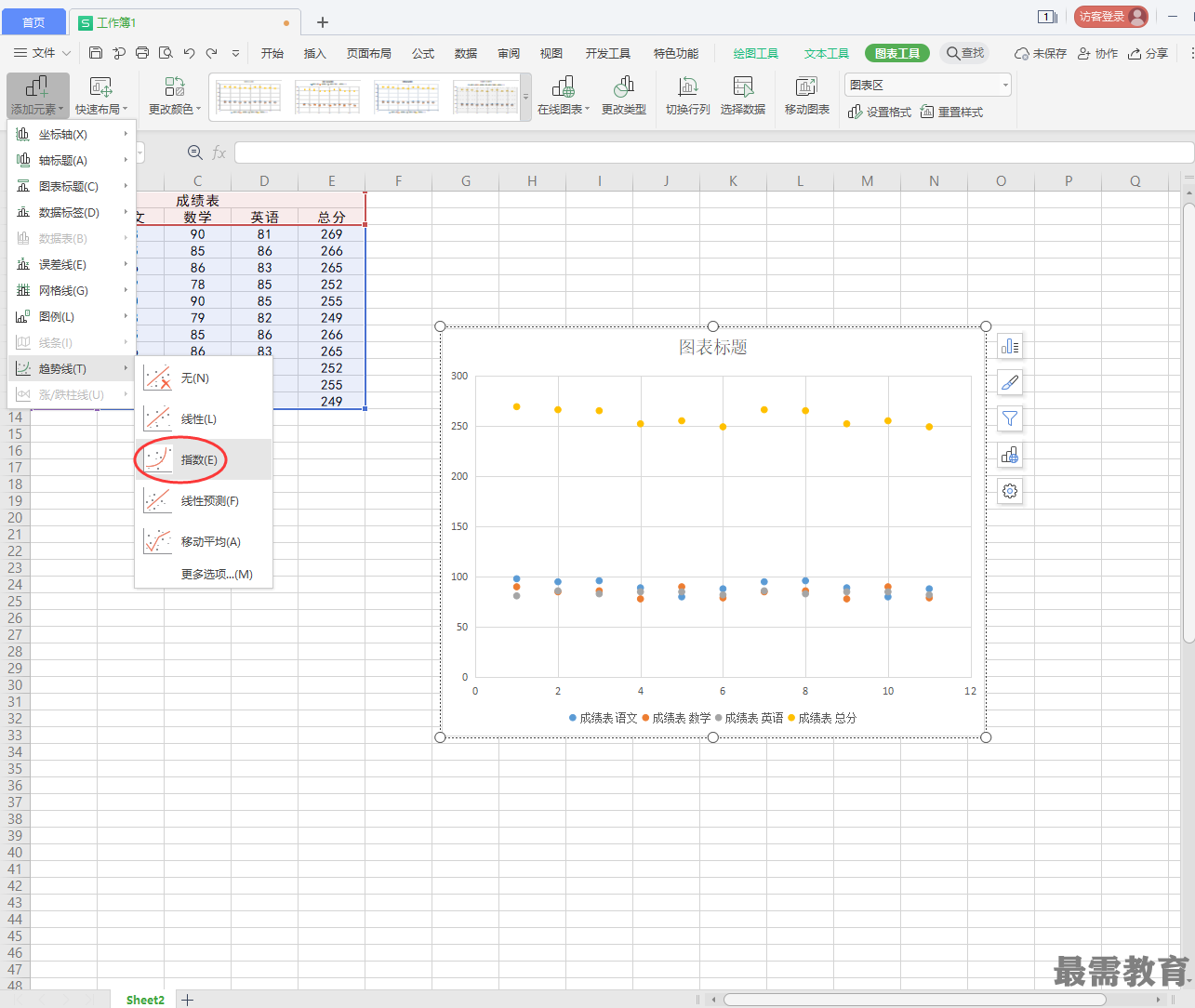
Task: Select Linear Forecast (线性预测) trendline
Action: [x=204, y=500]
